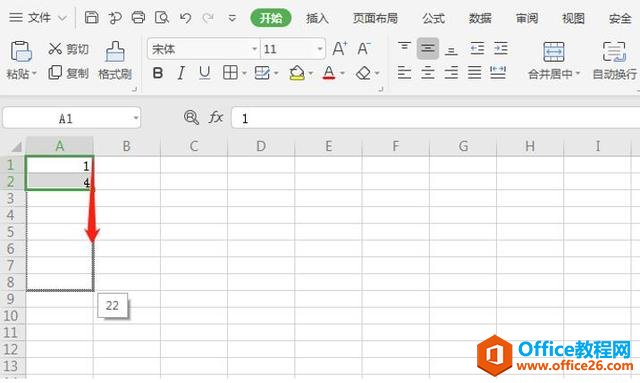Click the fx insert function icon

coord(216,118)
